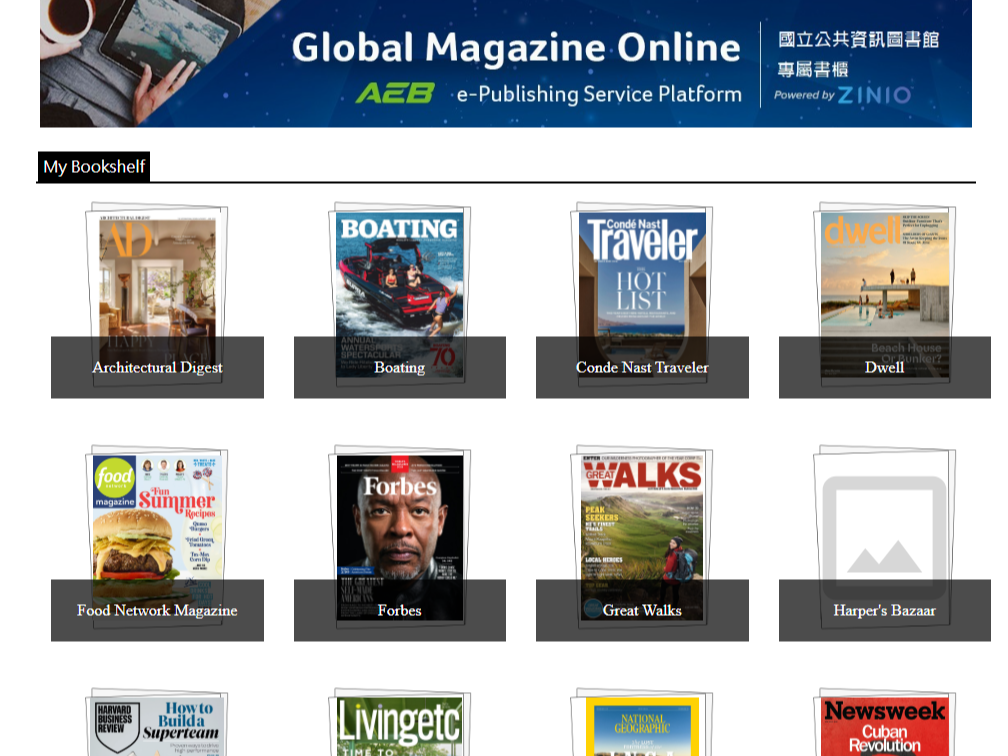This screenshot has width=1008, height=756.
Task: Click the Boating title label
Action: pyautogui.click(x=399, y=367)
